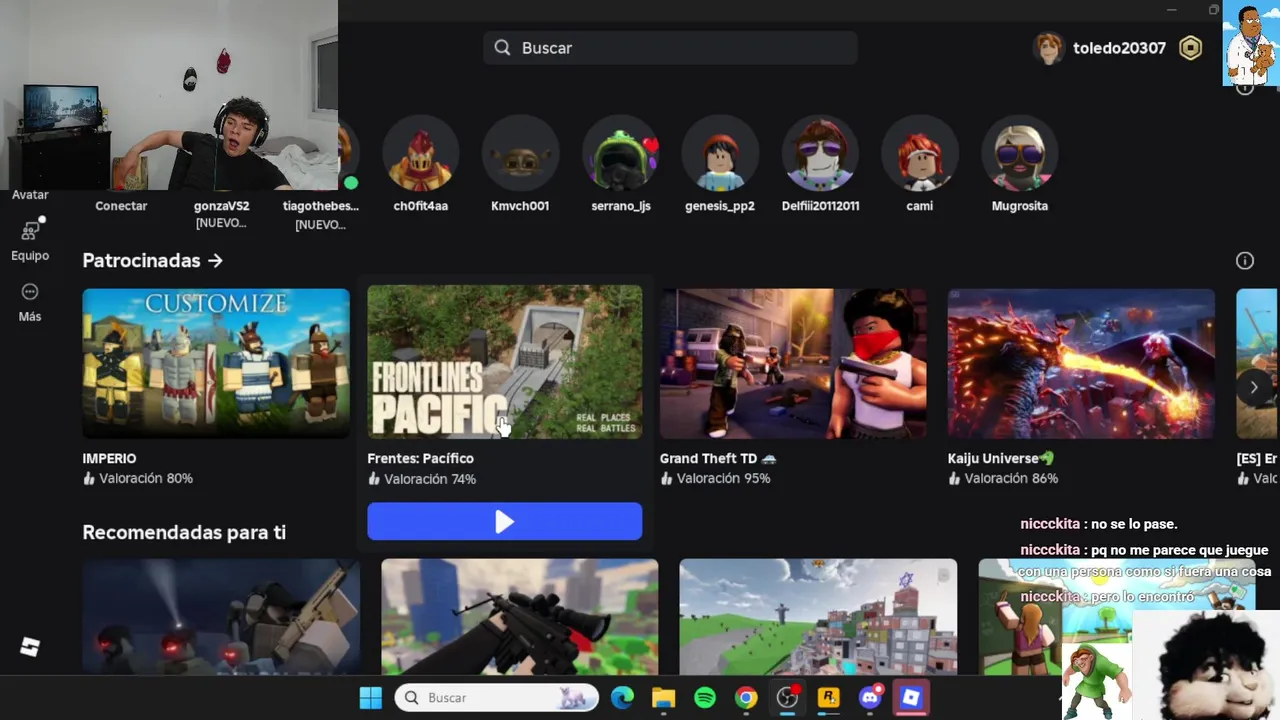Open friend genesis_pp2's avatar

(x=720, y=153)
